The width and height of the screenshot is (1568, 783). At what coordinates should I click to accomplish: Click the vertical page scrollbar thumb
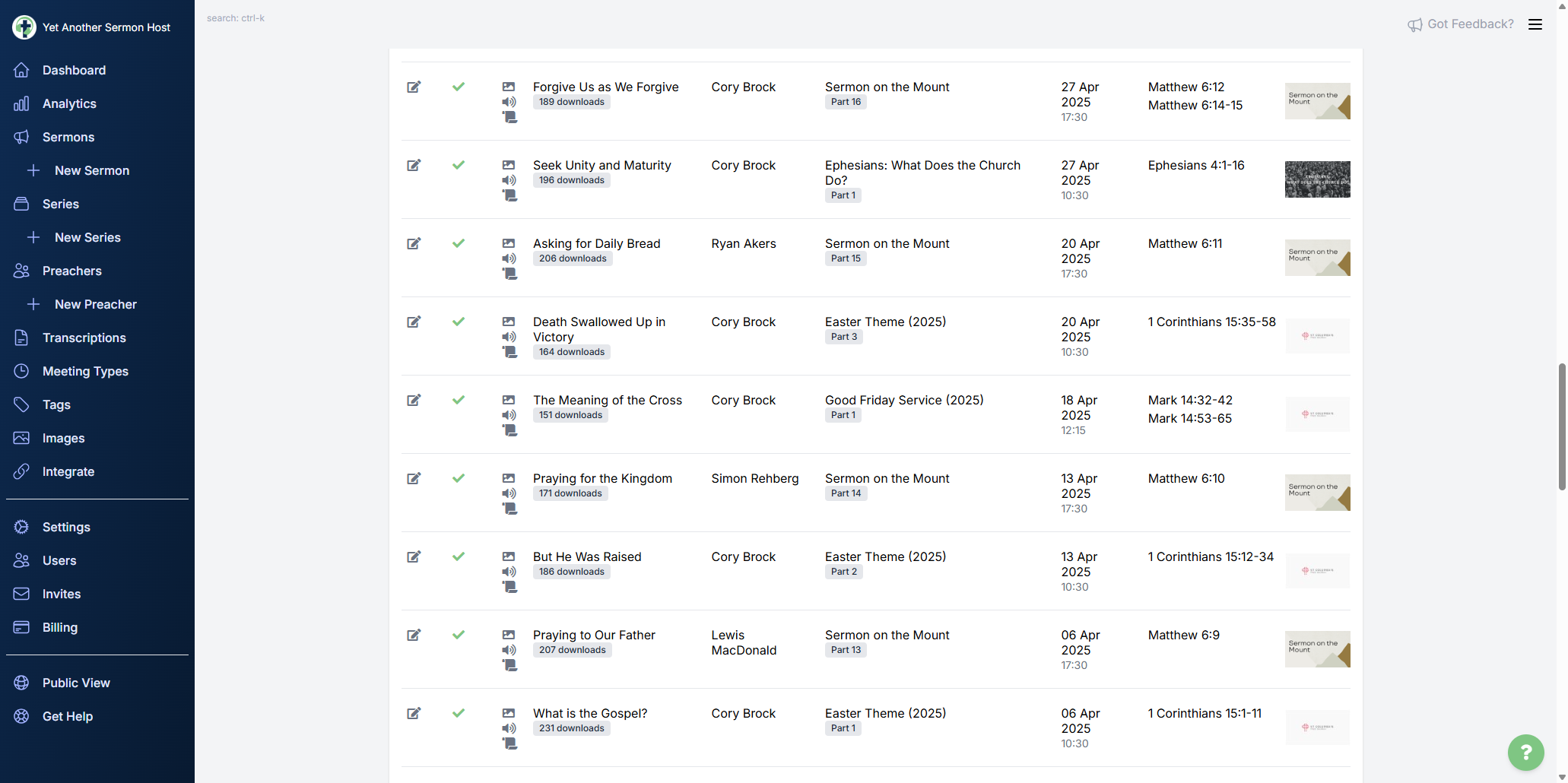click(x=1561, y=426)
